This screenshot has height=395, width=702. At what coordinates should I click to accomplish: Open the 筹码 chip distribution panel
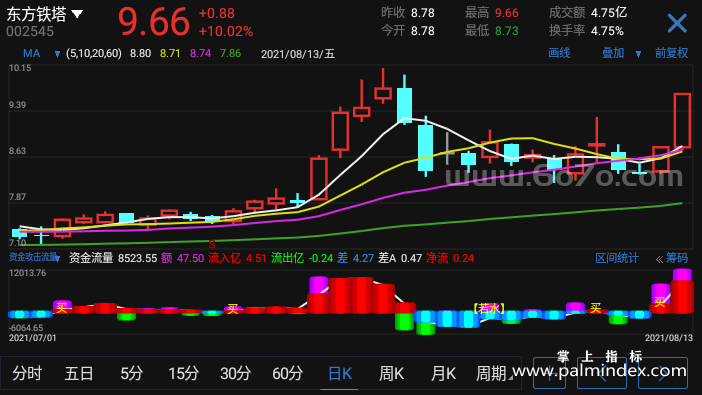676,258
